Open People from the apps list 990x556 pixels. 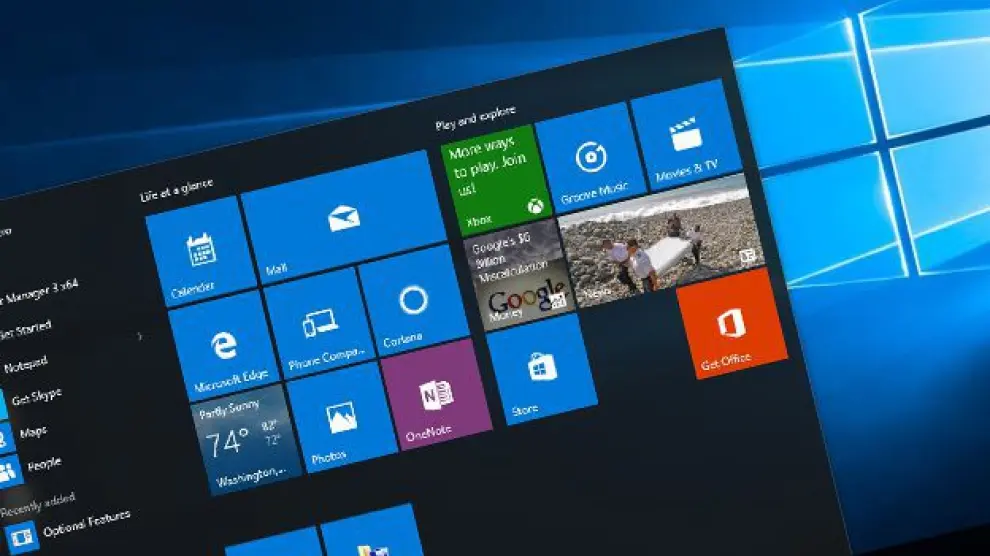[x=43, y=464]
